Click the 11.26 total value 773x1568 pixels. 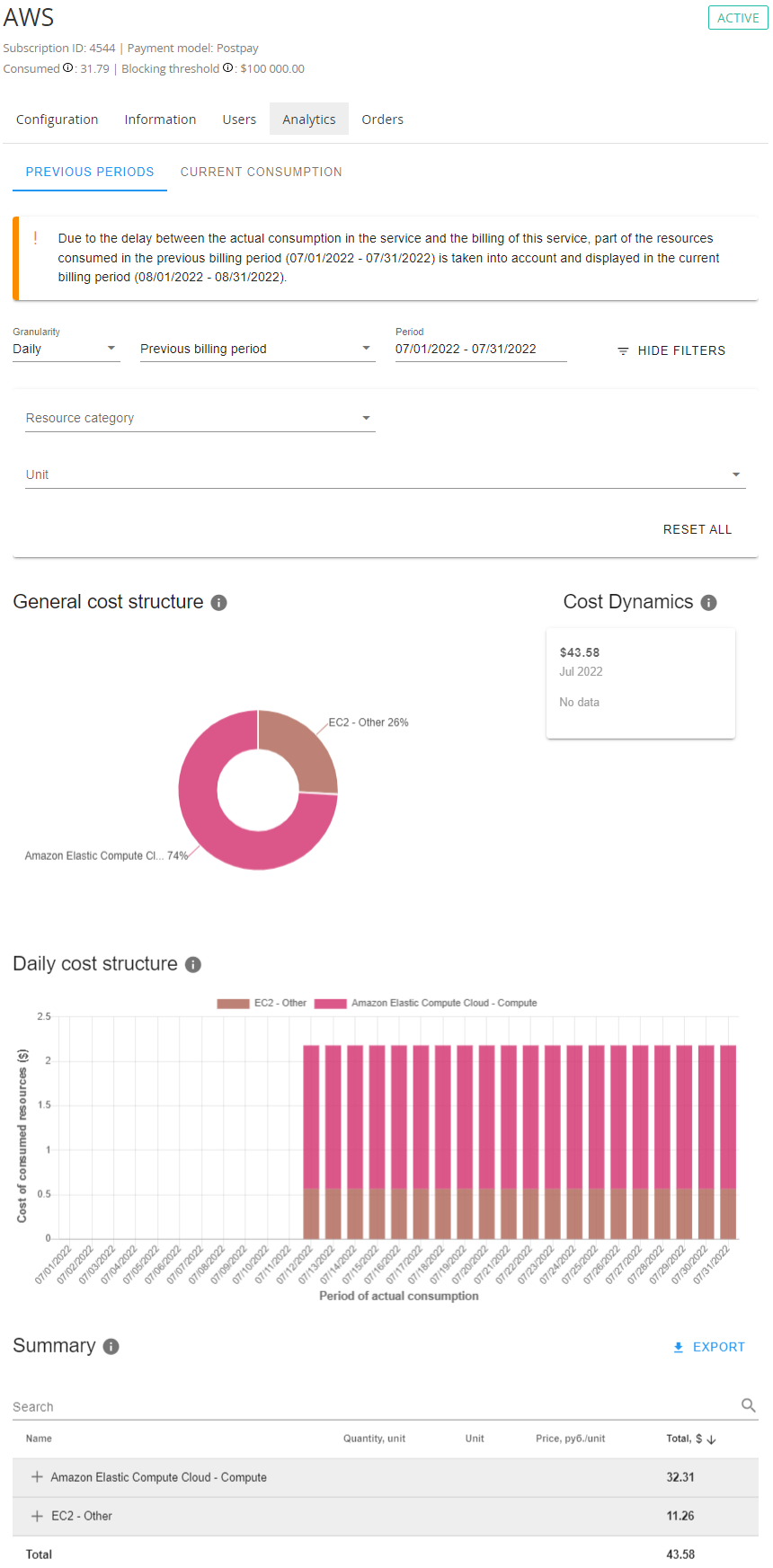[x=680, y=1517]
